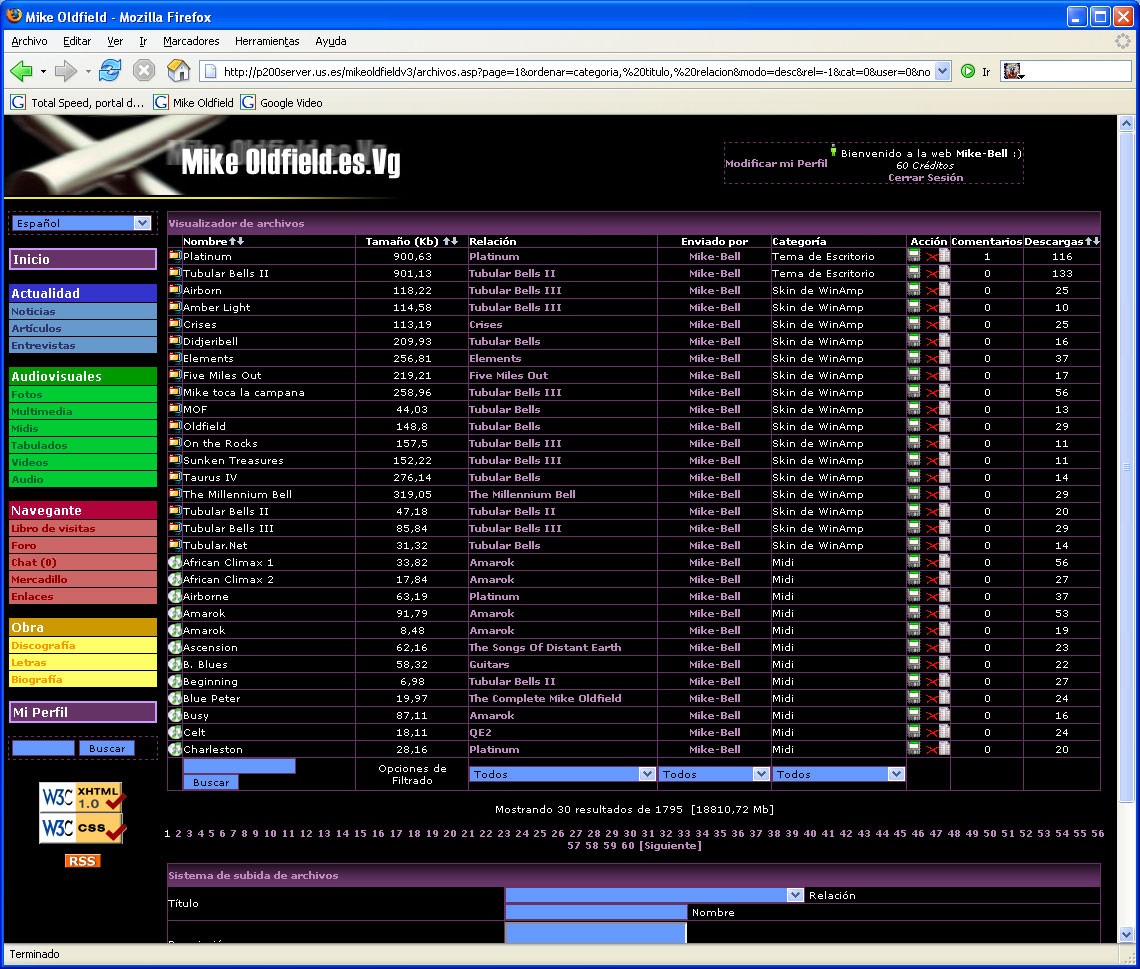Open the W3C CSS validation badge

click(x=81, y=828)
